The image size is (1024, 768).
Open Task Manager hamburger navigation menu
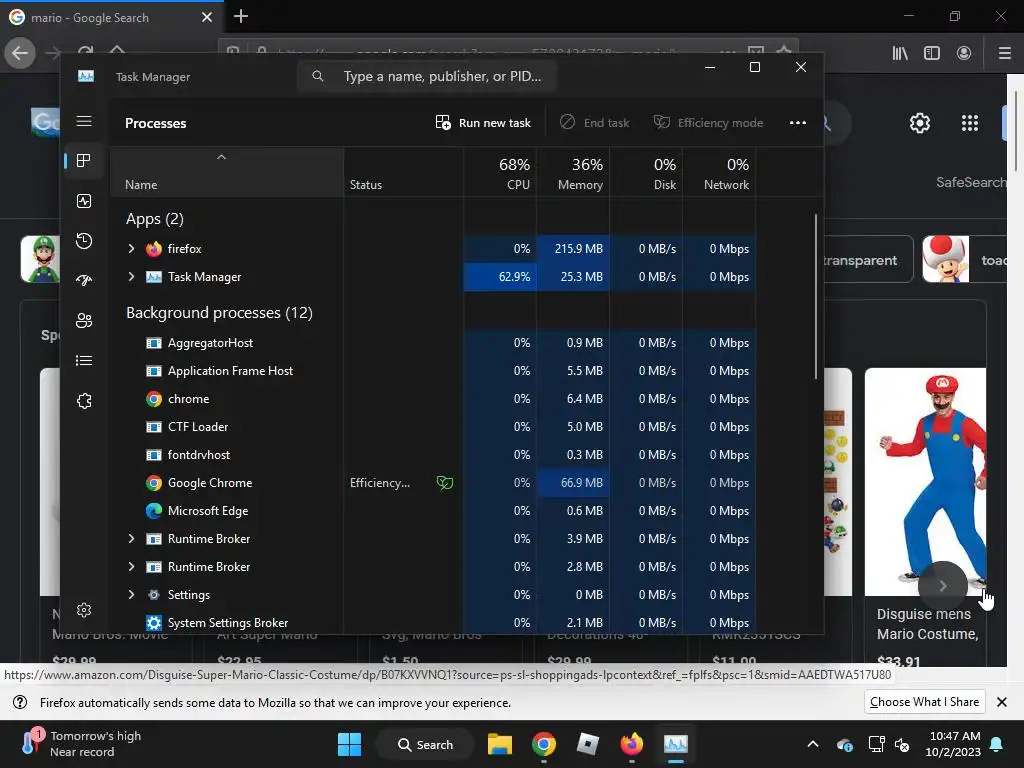(84, 121)
